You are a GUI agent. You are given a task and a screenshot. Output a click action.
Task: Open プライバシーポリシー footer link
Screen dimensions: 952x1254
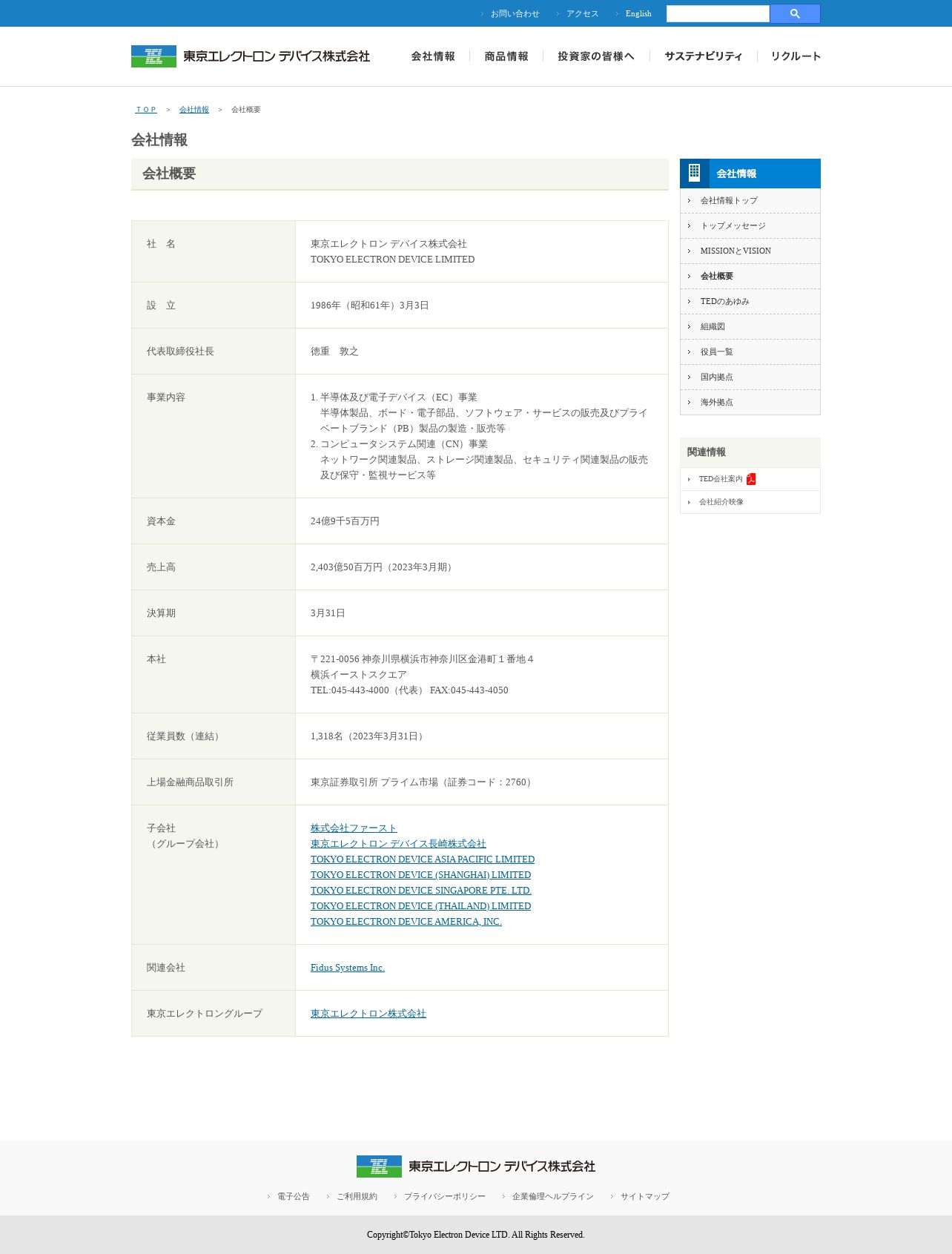(445, 1197)
